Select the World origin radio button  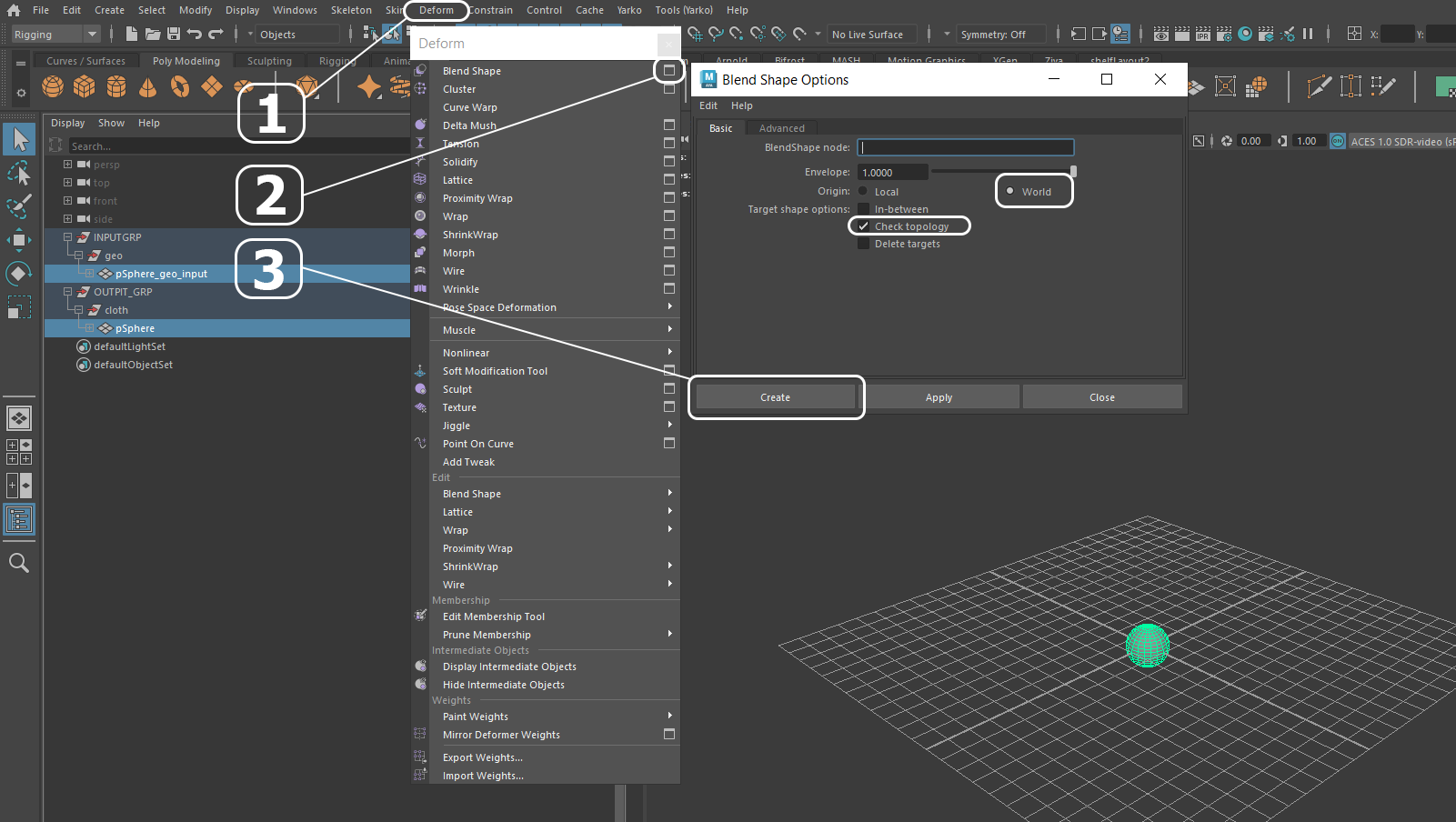(x=1009, y=191)
